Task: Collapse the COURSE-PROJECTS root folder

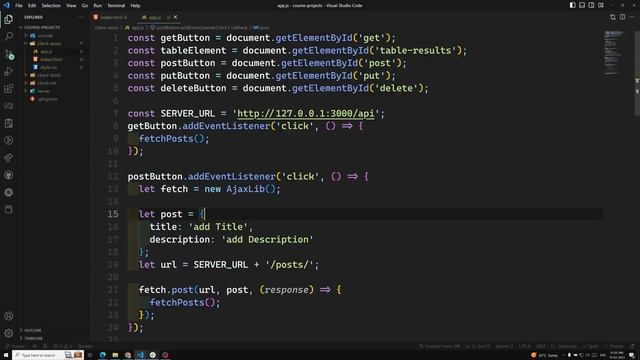Action: [42, 27]
